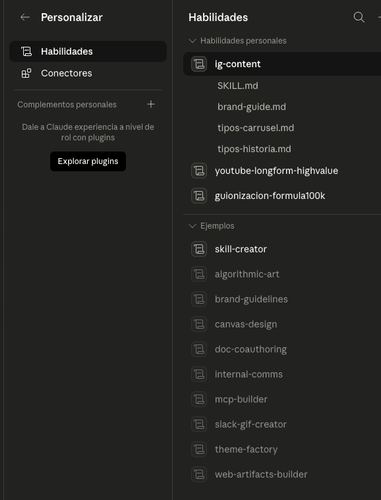Click the Personalizar title
381x500 pixels.
(x=72, y=17)
